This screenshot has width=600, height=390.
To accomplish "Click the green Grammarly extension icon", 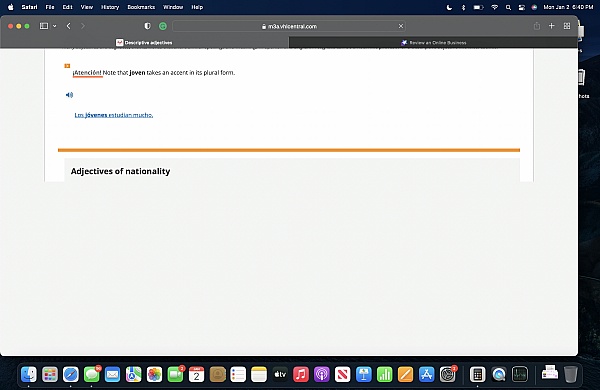I will 163,26.
